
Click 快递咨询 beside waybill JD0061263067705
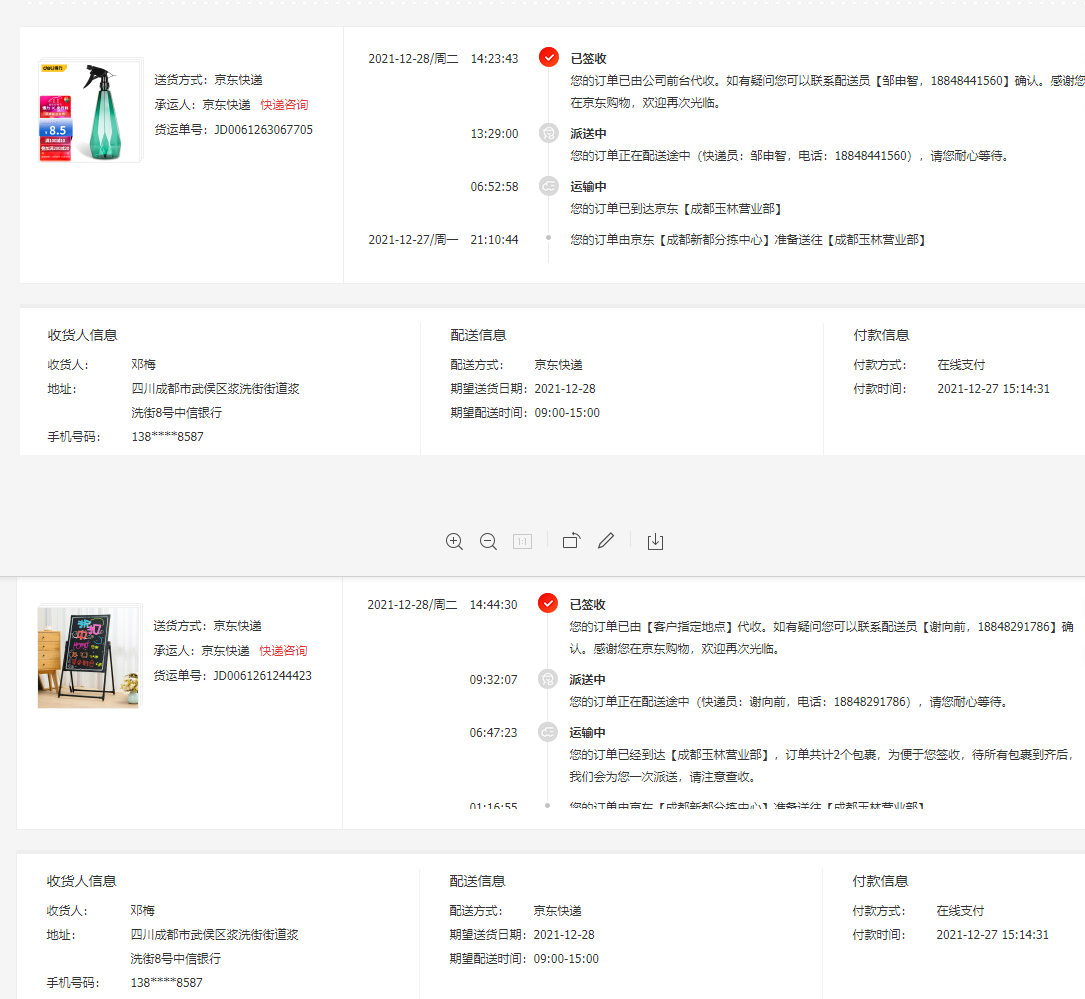[x=284, y=104]
